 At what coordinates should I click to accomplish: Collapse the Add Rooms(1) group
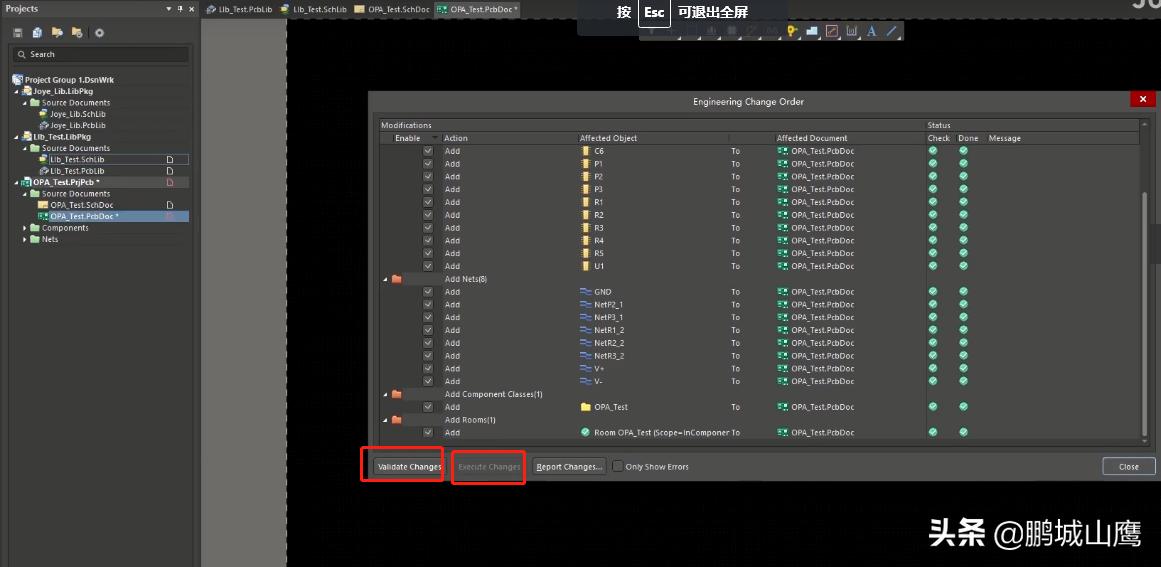coord(386,420)
